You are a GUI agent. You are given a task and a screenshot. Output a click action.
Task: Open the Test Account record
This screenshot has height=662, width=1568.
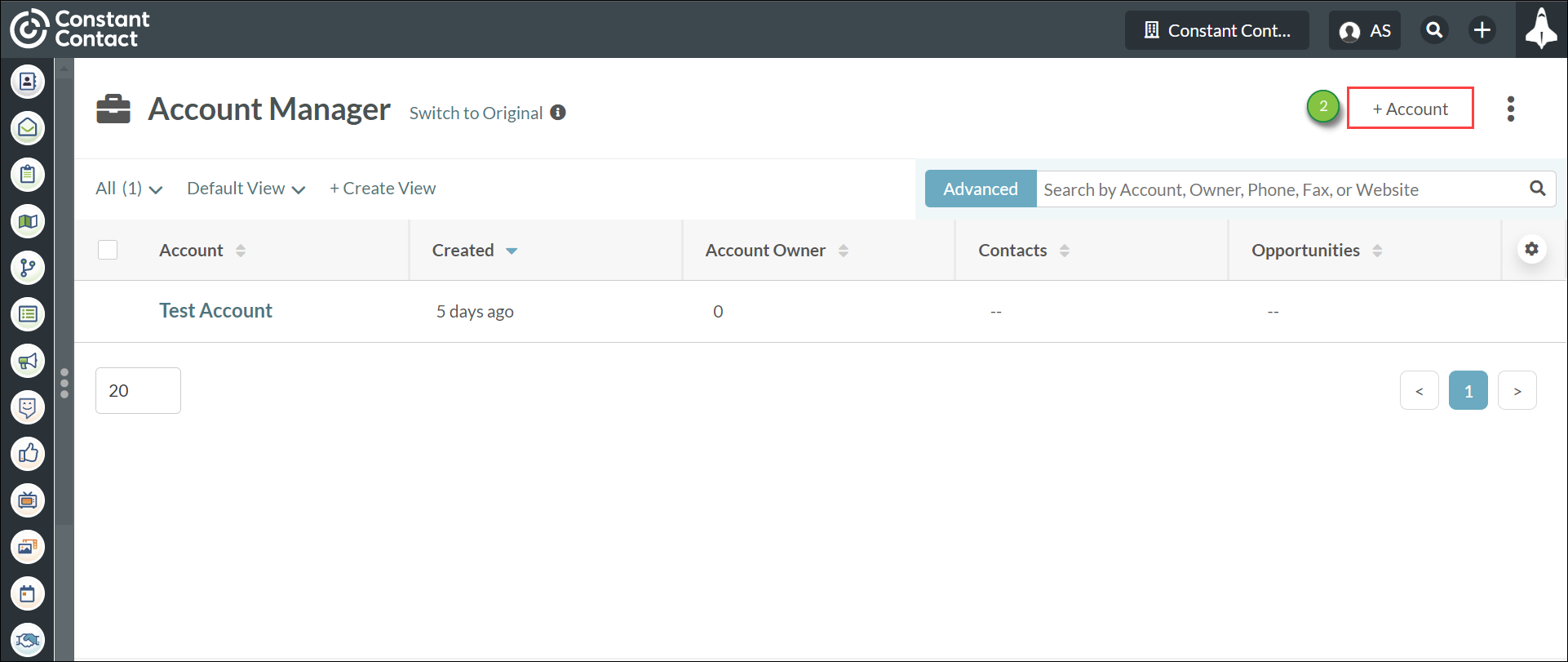(x=215, y=311)
